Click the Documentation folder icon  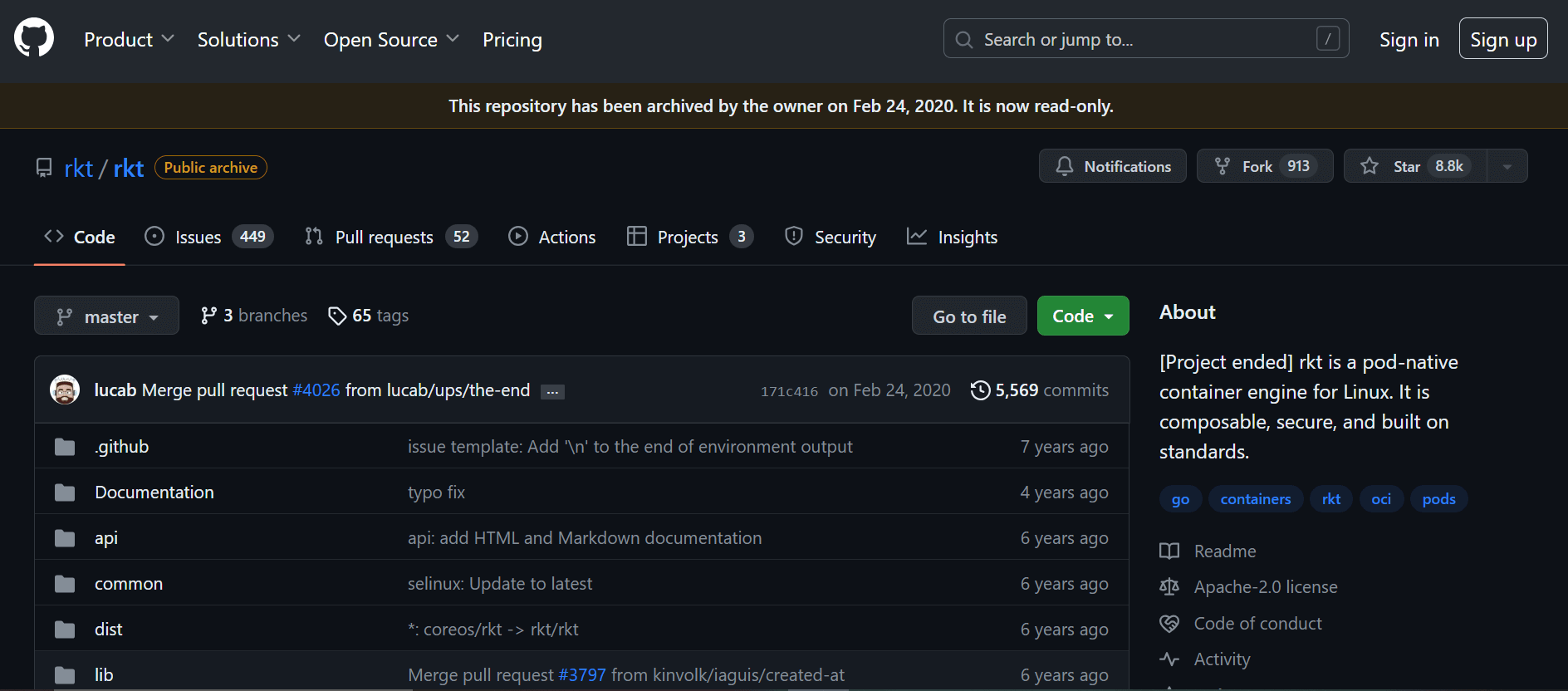[x=65, y=493]
